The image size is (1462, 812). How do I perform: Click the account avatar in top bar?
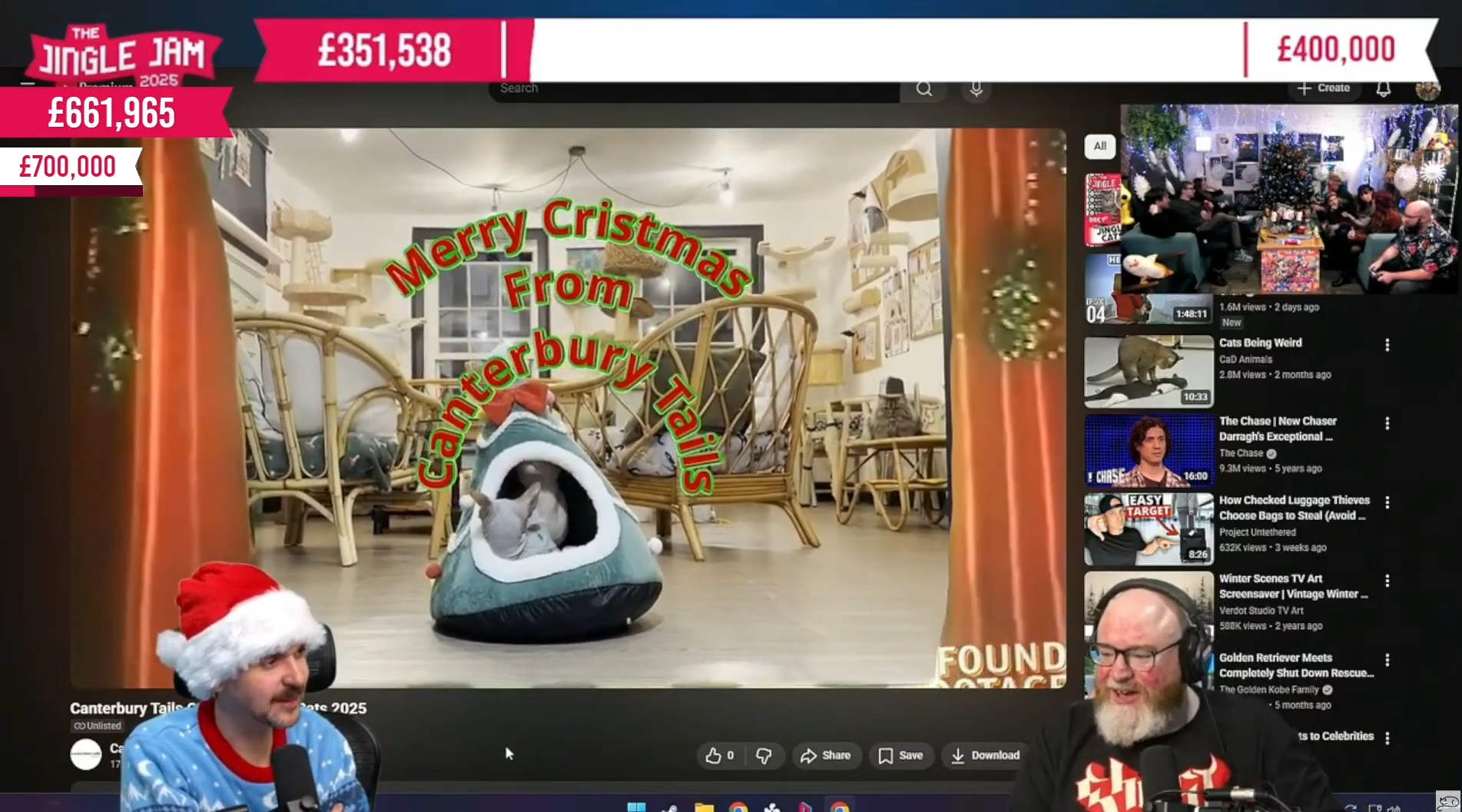(1427, 90)
